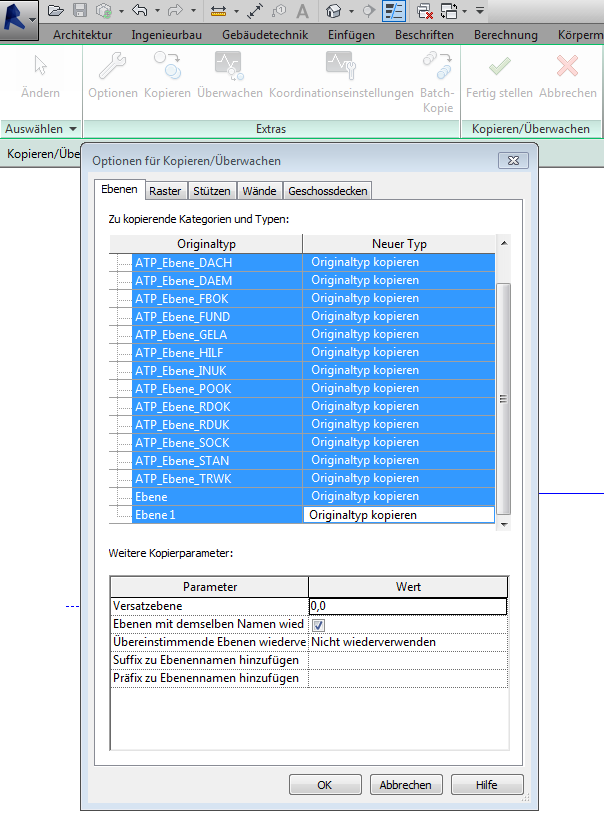604x813 pixels.
Task: Click the Überwachen monitor icon
Action: (227, 66)
